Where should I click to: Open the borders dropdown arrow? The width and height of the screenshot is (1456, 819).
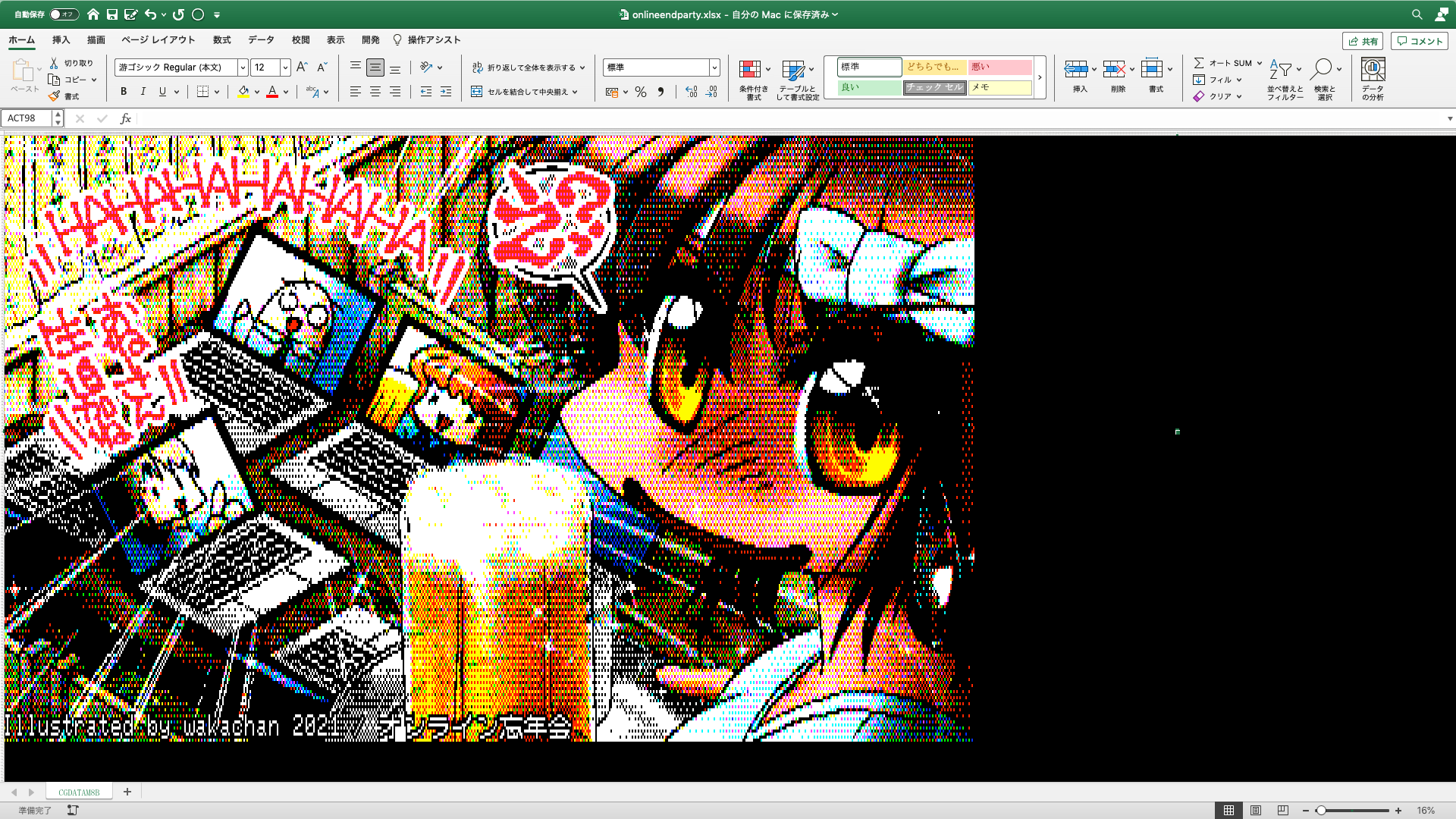[217, 92]
